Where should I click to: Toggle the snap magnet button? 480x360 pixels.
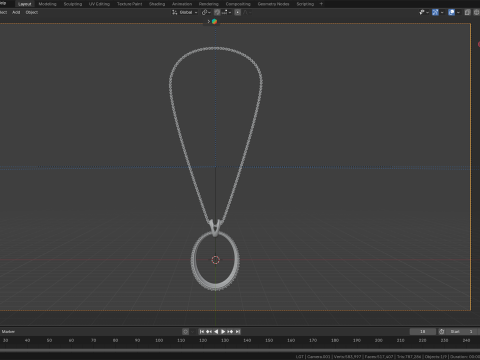[217, 12]
